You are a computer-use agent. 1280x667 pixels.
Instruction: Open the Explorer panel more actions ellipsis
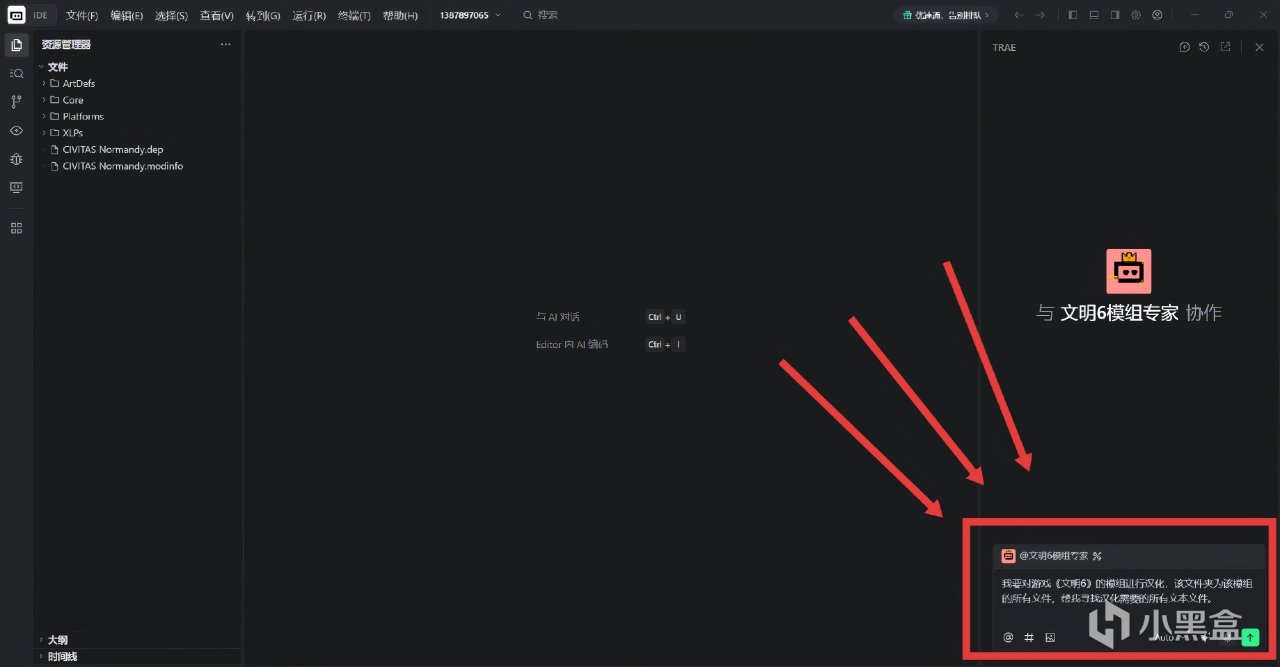[225, 45]
